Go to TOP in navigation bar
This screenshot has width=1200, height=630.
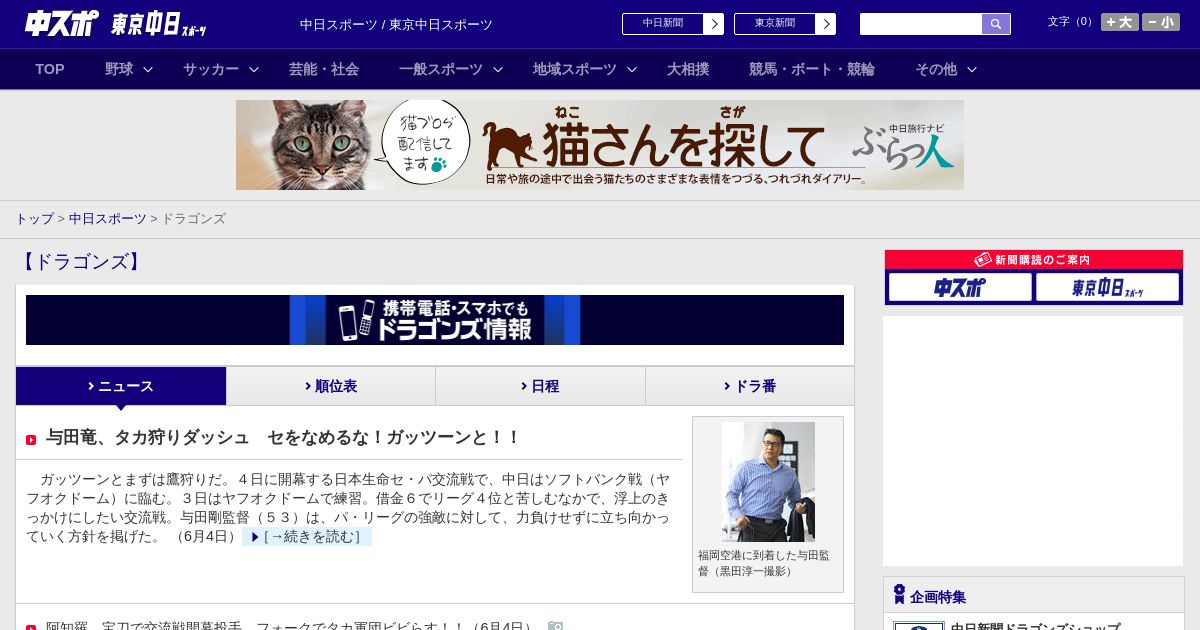[50, 69]
